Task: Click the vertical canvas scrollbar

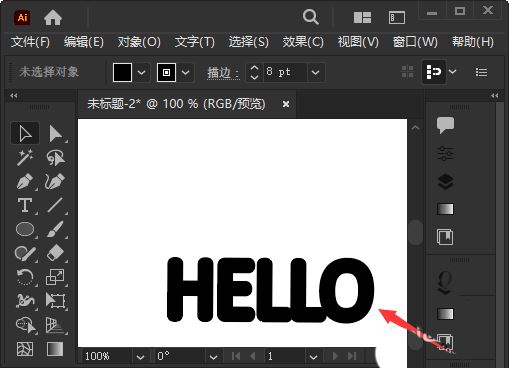Action: point(415,232)
